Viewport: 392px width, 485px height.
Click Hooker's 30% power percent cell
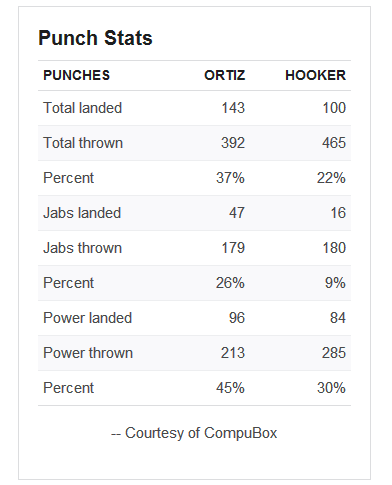tap(331, 388)
